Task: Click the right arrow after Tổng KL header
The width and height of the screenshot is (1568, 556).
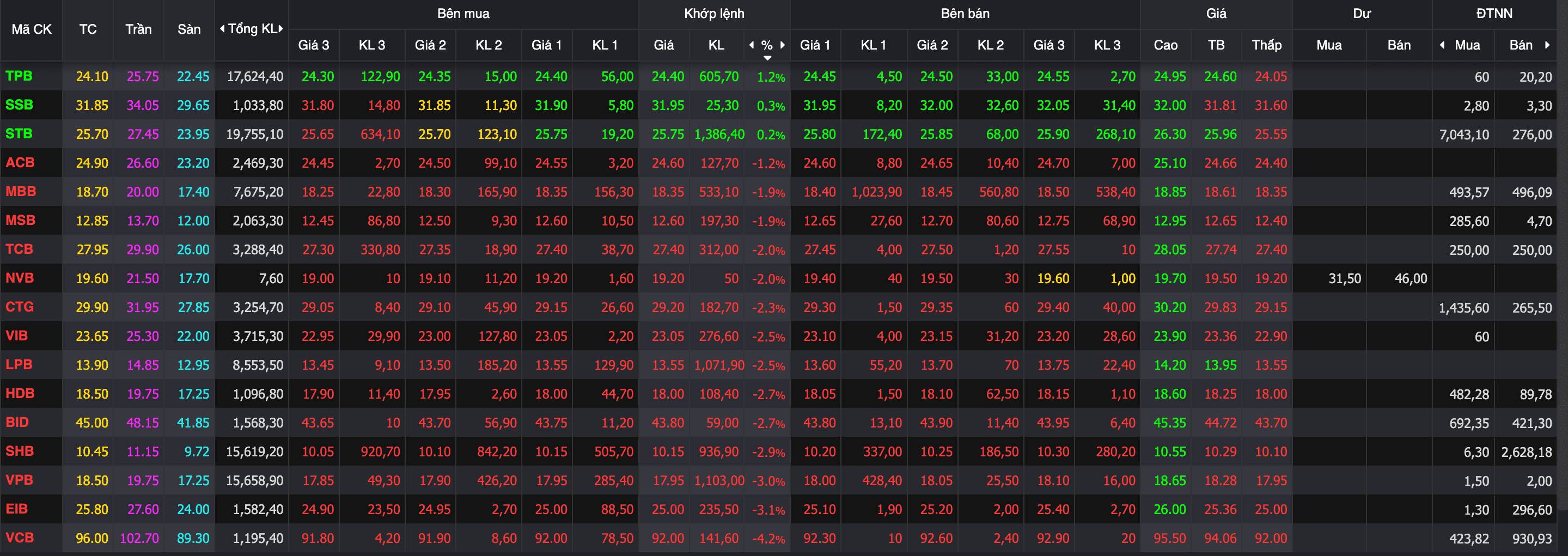Action: click(280, 29)
